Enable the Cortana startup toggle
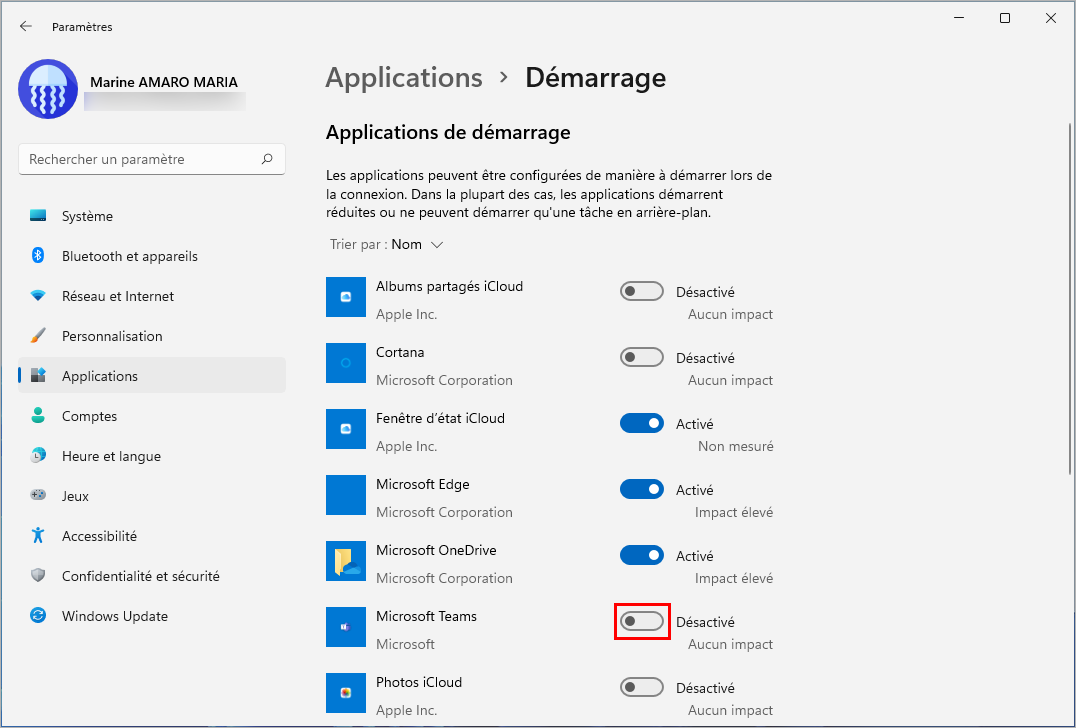The height and width of the screenshot is (728, 1076). tap(642, 357)
